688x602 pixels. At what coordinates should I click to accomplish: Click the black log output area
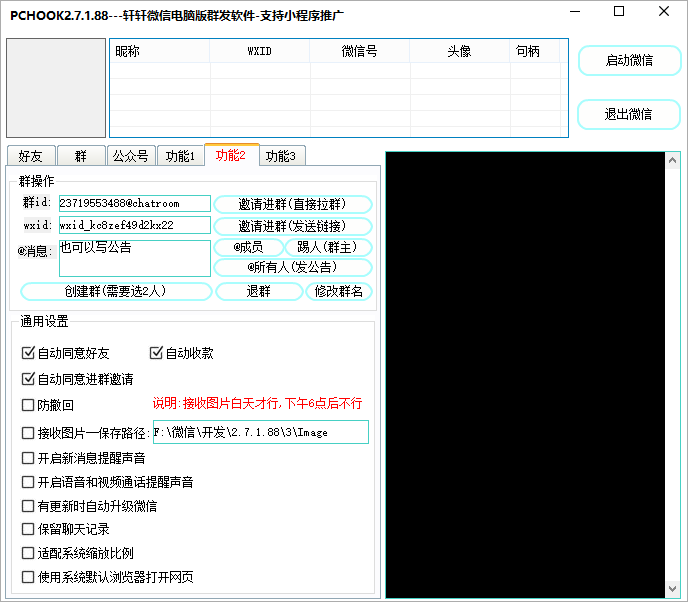(x=526, y=375)
